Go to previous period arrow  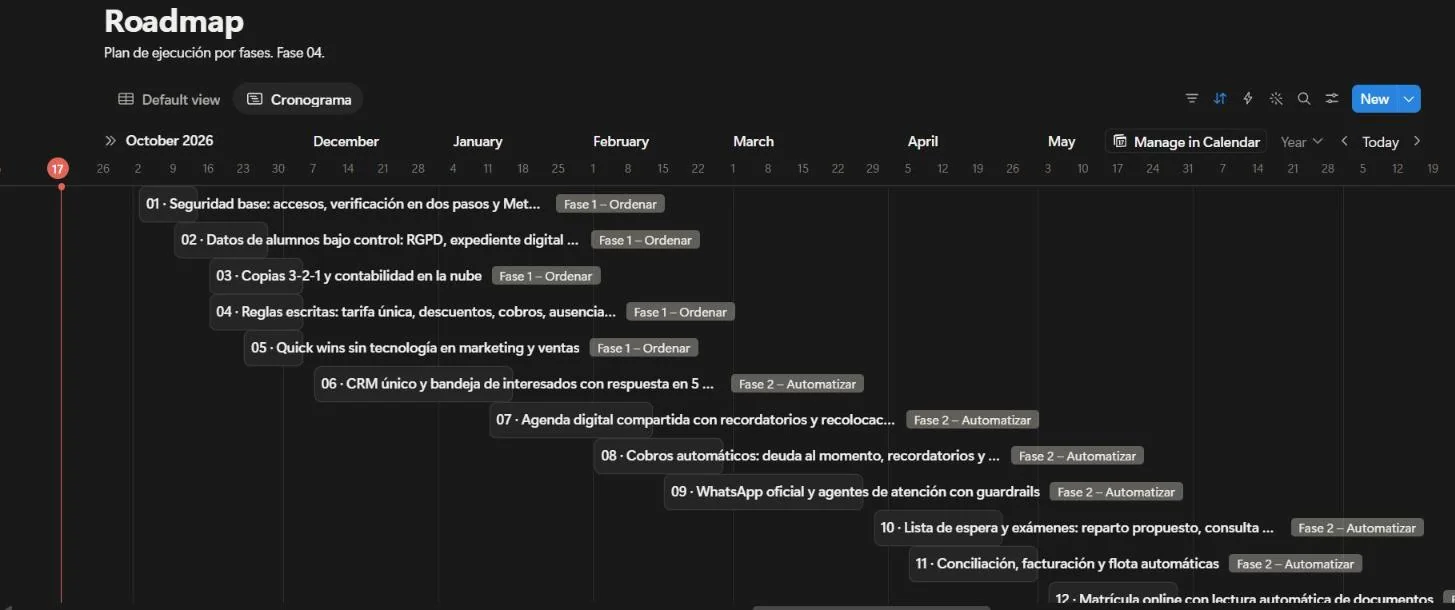[x=1345, y=141]
